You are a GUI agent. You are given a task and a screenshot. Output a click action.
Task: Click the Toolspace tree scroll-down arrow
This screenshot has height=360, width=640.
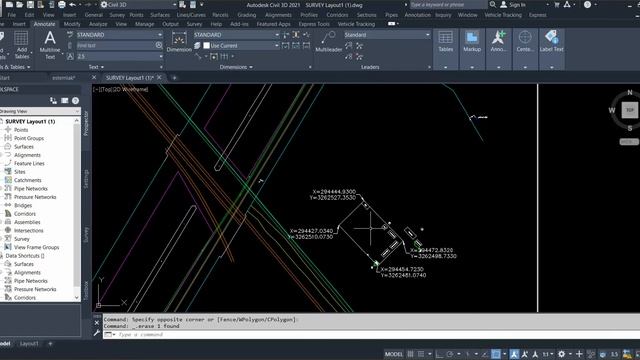click(x=77, y=298)
